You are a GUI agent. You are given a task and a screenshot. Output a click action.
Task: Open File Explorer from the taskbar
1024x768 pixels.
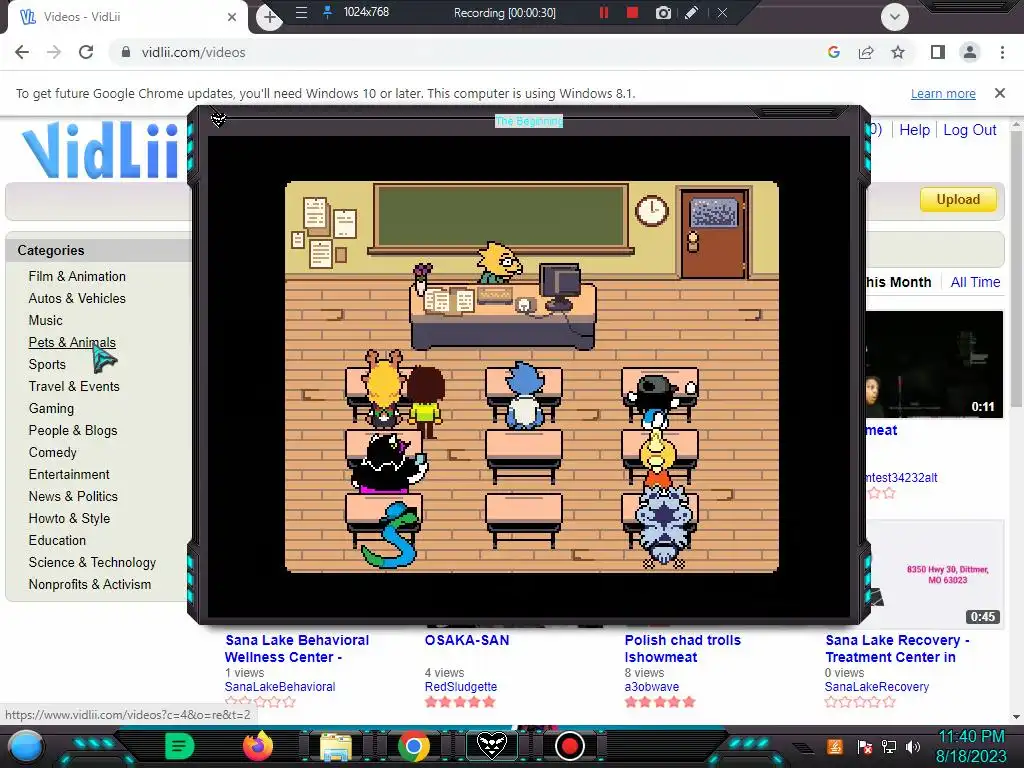[336, 746]
